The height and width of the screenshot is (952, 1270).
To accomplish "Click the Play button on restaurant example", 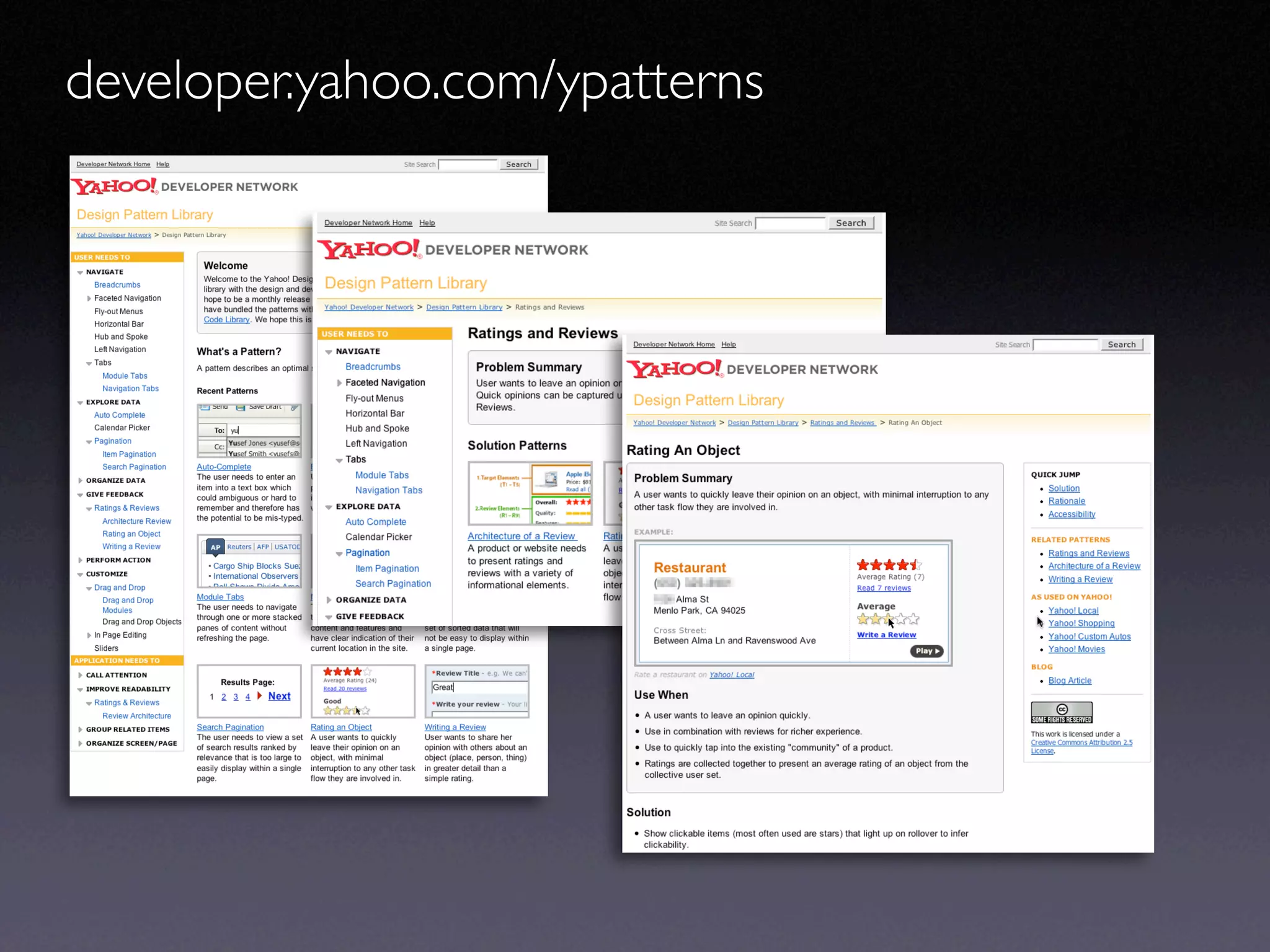I will coord(926,651).
